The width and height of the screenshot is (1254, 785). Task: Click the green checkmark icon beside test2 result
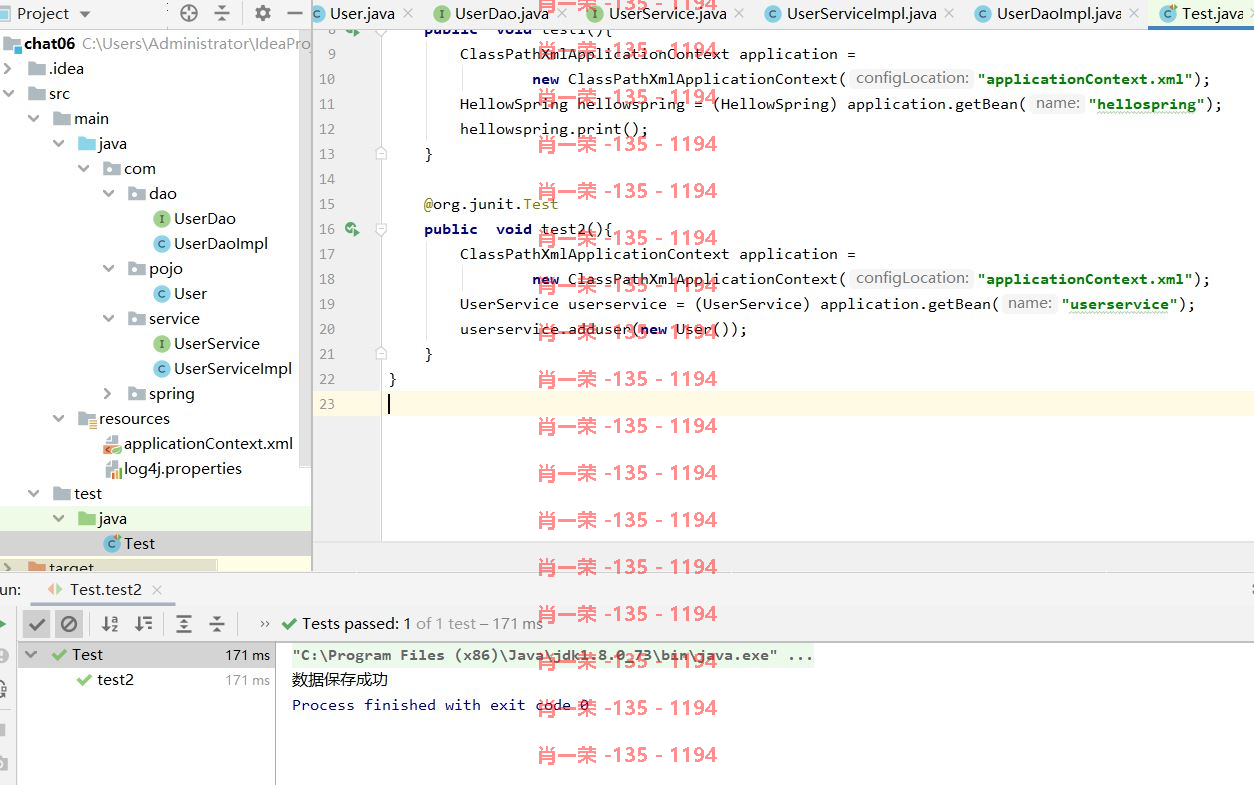[x=84, y=680]
